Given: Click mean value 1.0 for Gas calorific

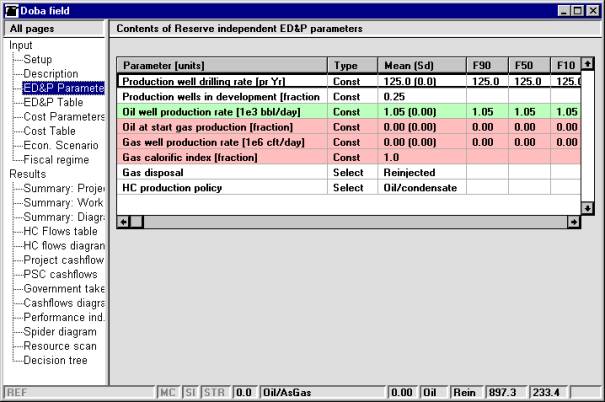Looking at the screenshot, I should click(422, 157).
